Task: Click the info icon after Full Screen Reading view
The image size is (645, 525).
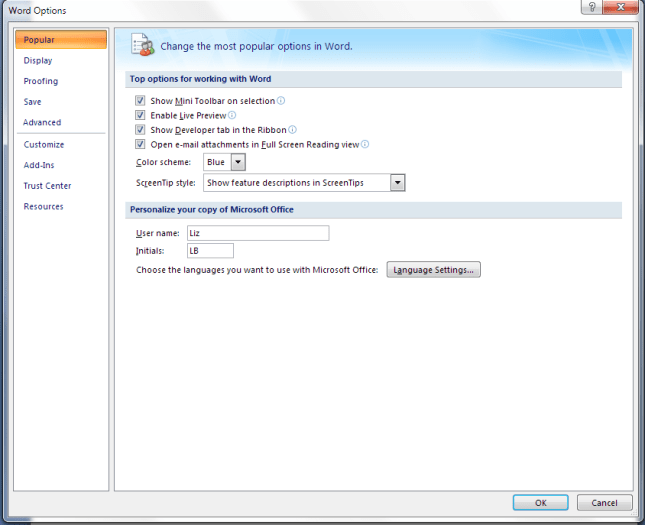Action: 365,144
